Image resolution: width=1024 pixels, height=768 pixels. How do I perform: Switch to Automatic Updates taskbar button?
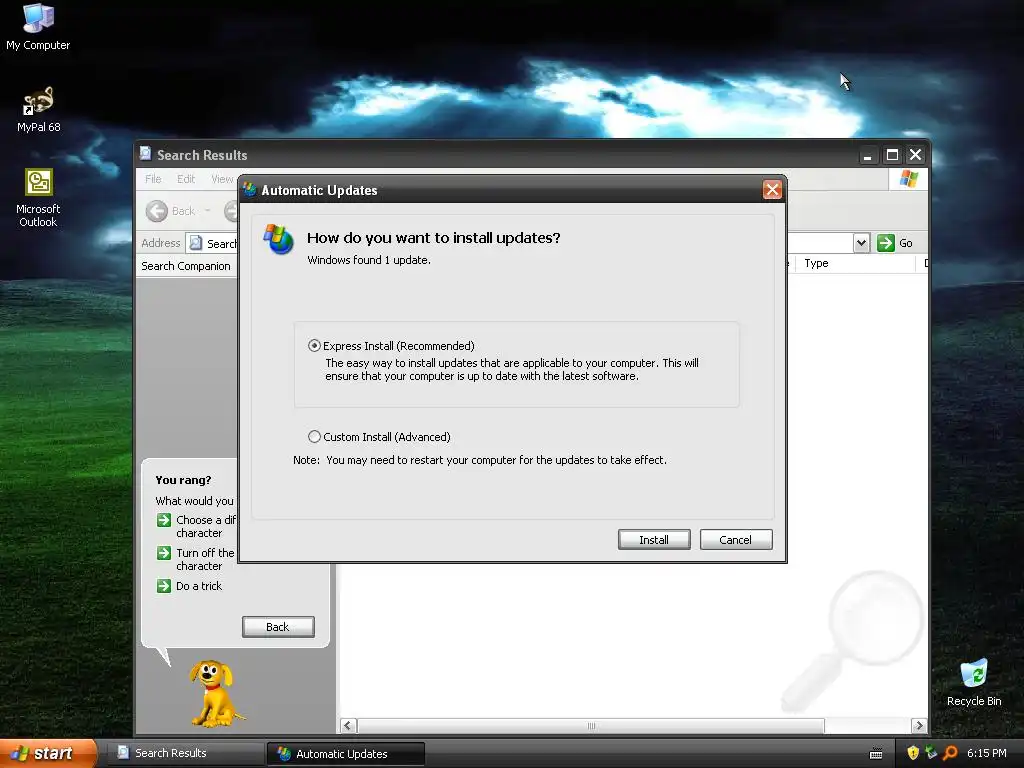[345, 754]
